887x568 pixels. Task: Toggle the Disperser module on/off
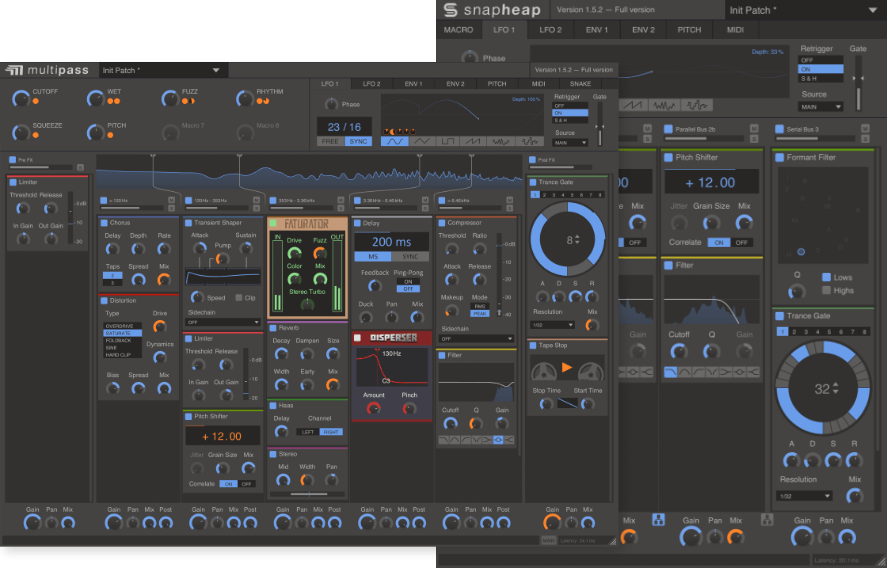[x=357, y=337]
